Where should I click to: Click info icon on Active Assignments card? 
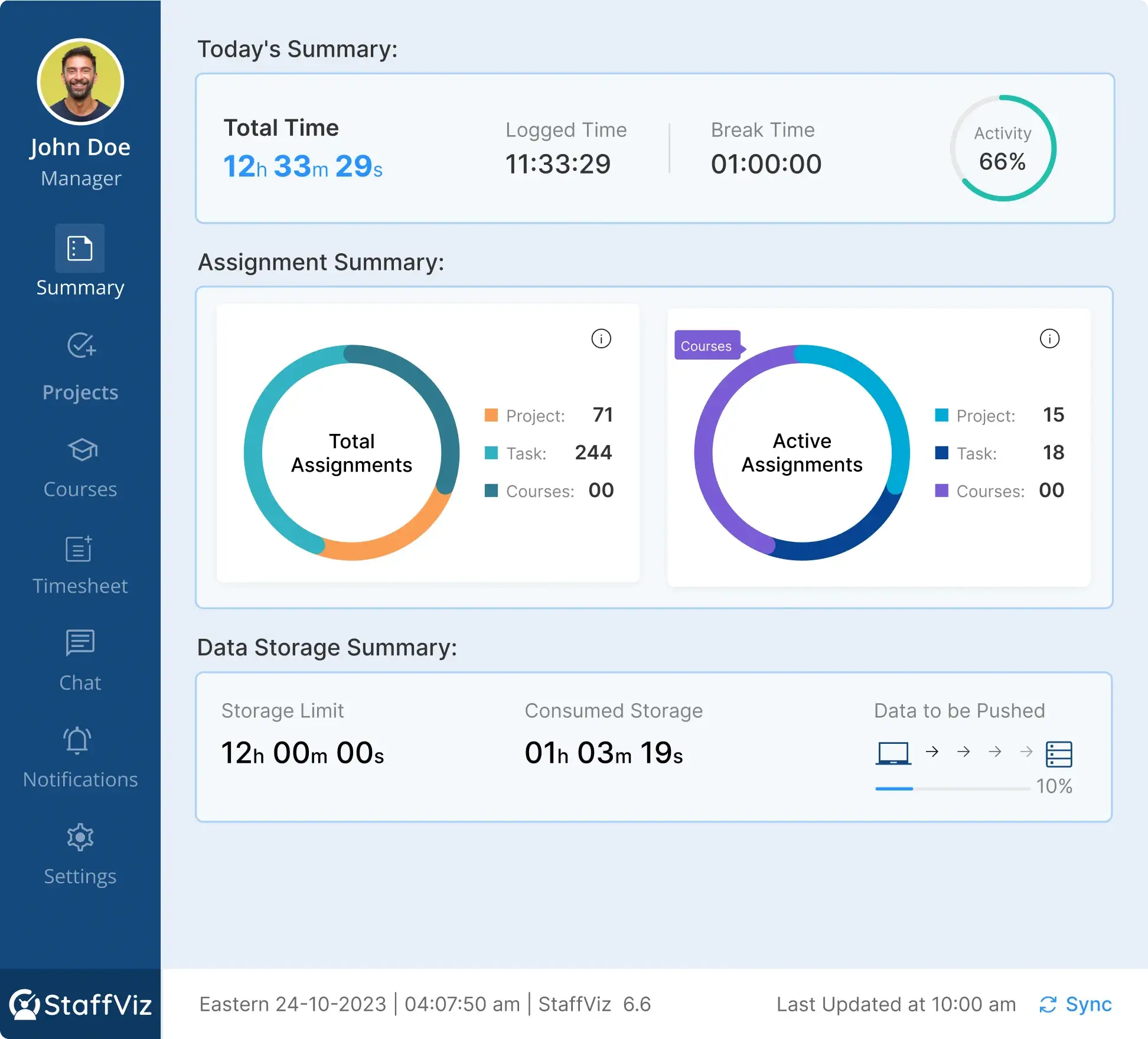click(x=1049, y=339)
